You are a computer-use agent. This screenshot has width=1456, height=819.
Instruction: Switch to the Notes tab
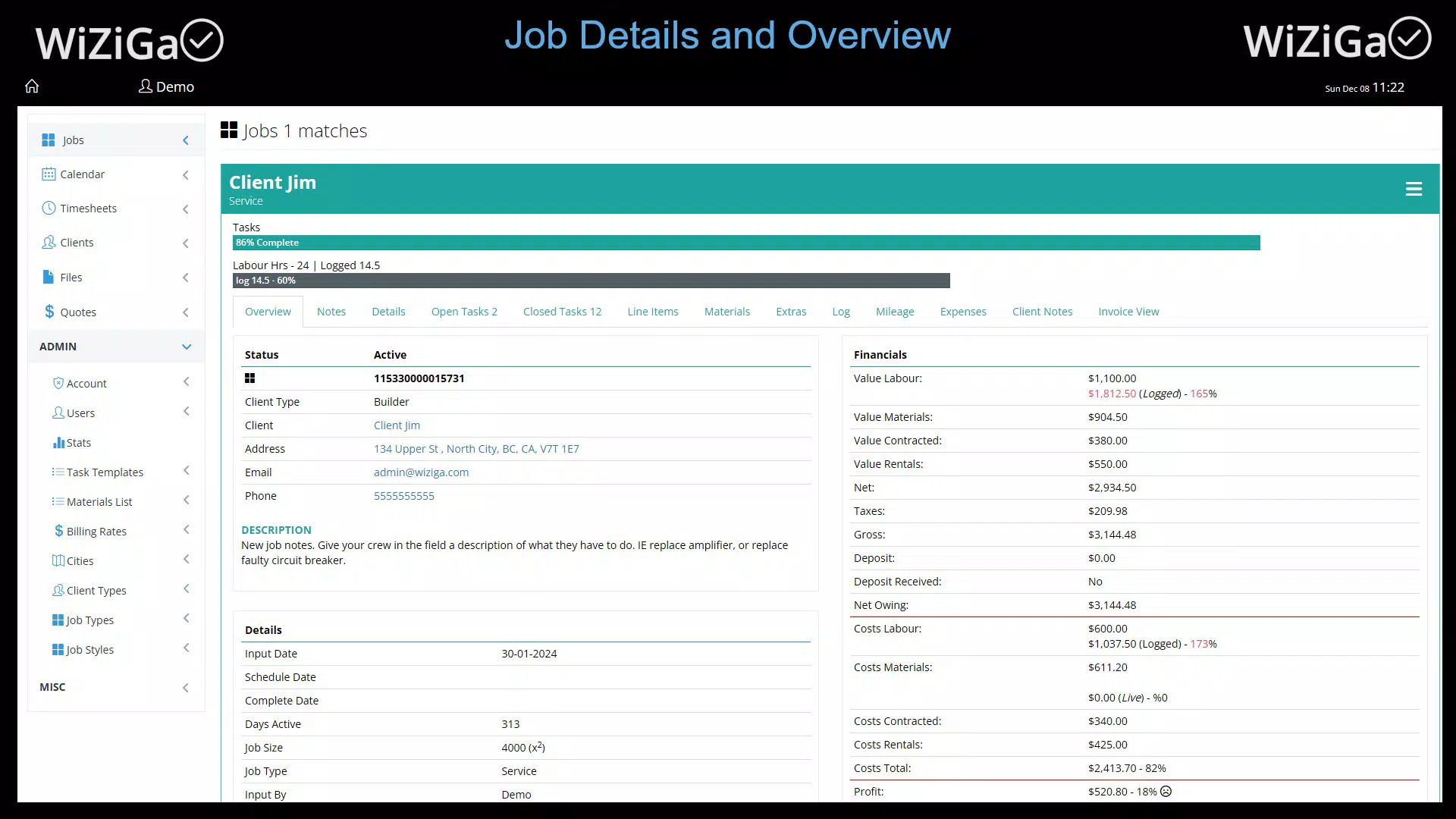[x=331, y=312]
